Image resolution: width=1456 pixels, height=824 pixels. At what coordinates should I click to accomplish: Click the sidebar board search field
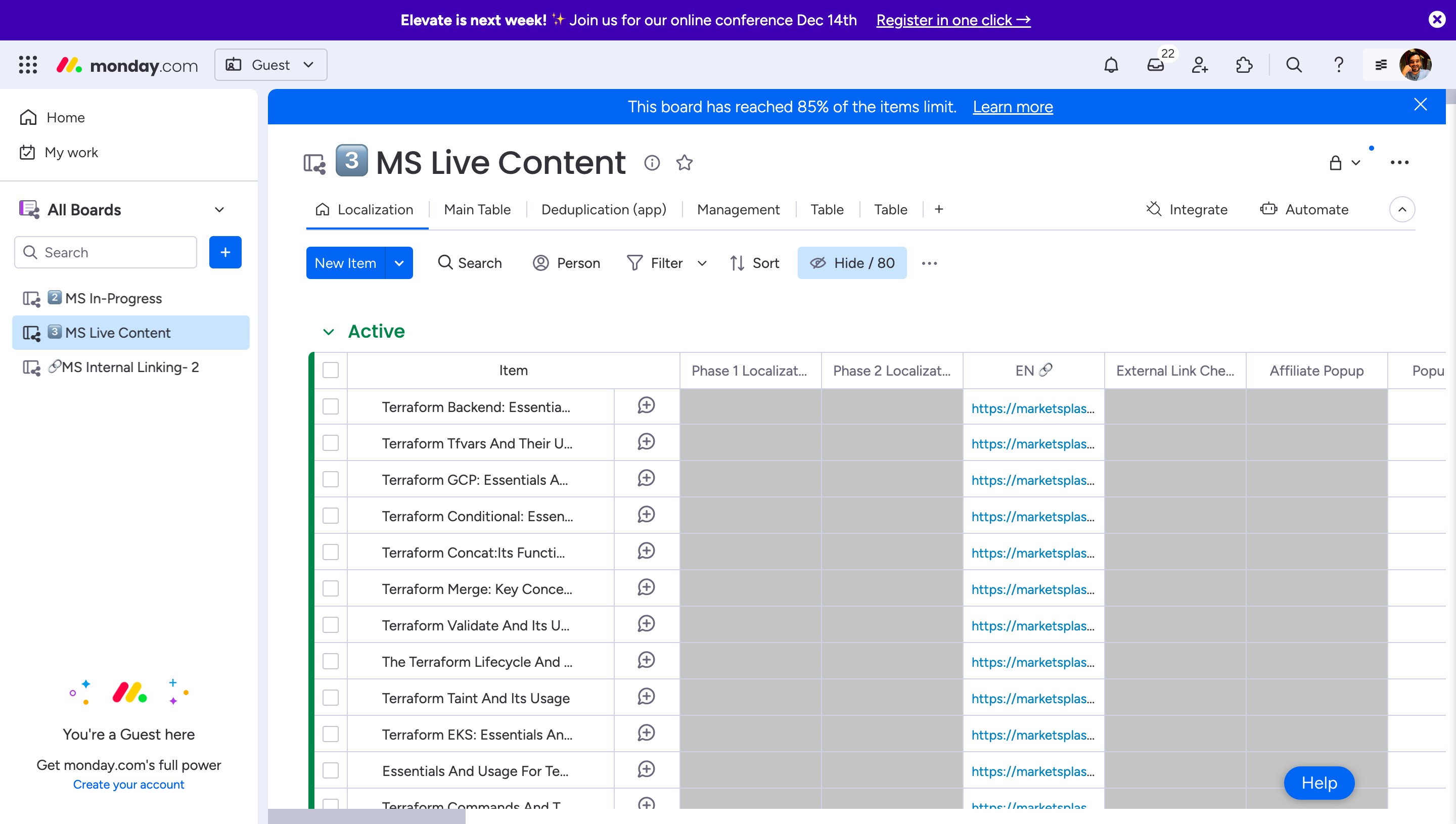tap(106, 252)
